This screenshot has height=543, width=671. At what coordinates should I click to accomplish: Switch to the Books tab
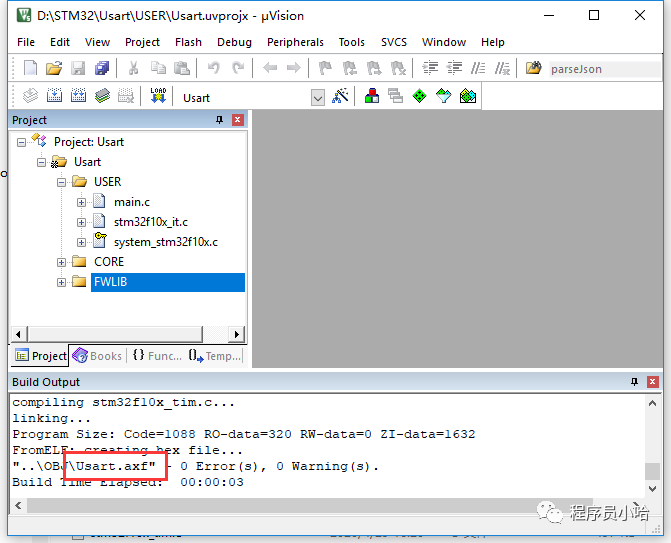97,356
